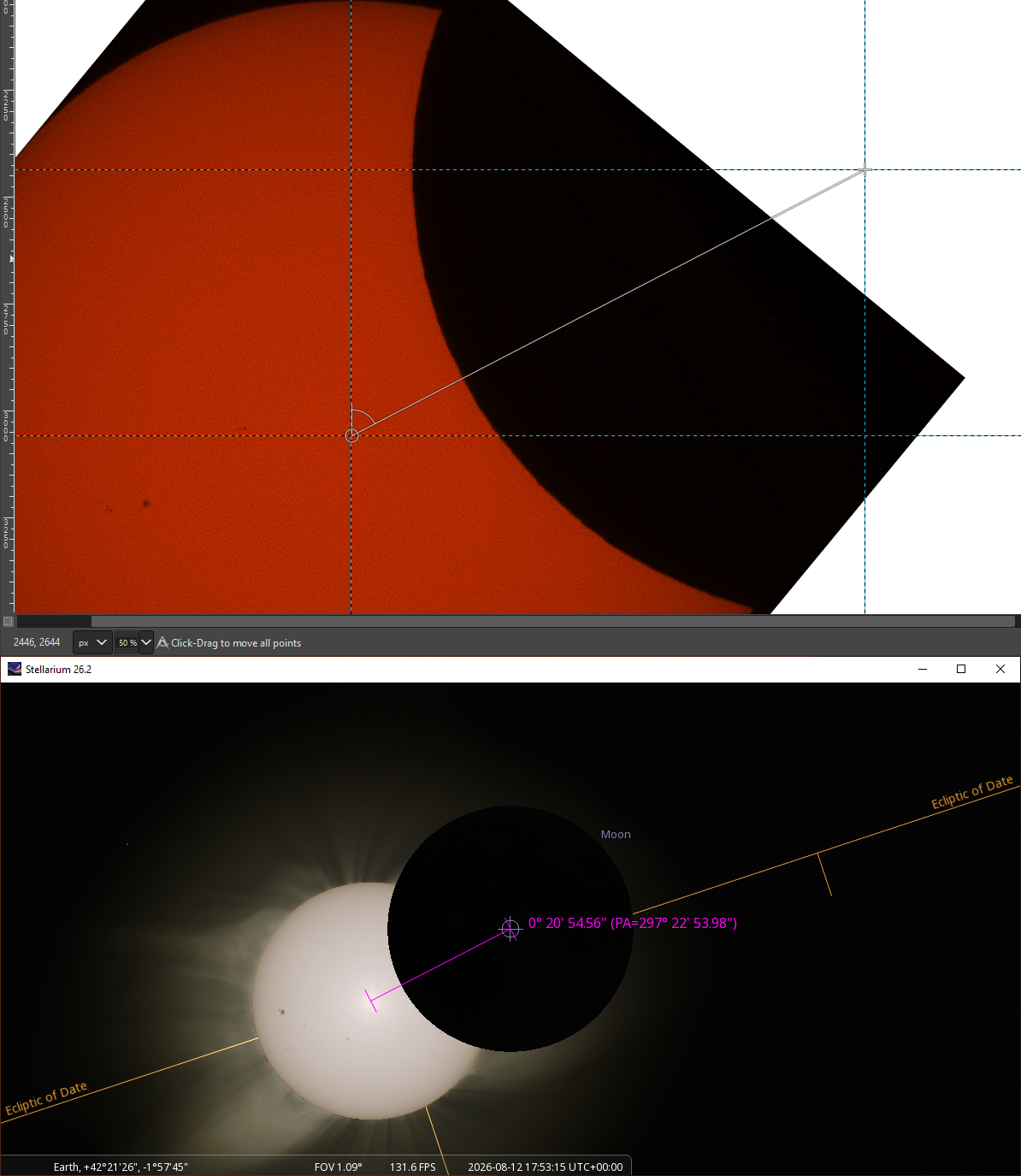The width and height of the screenshot is (1021, 1176).
Task: Click the 'Click-Drag to move all points' hint
Action: (236, 643)
